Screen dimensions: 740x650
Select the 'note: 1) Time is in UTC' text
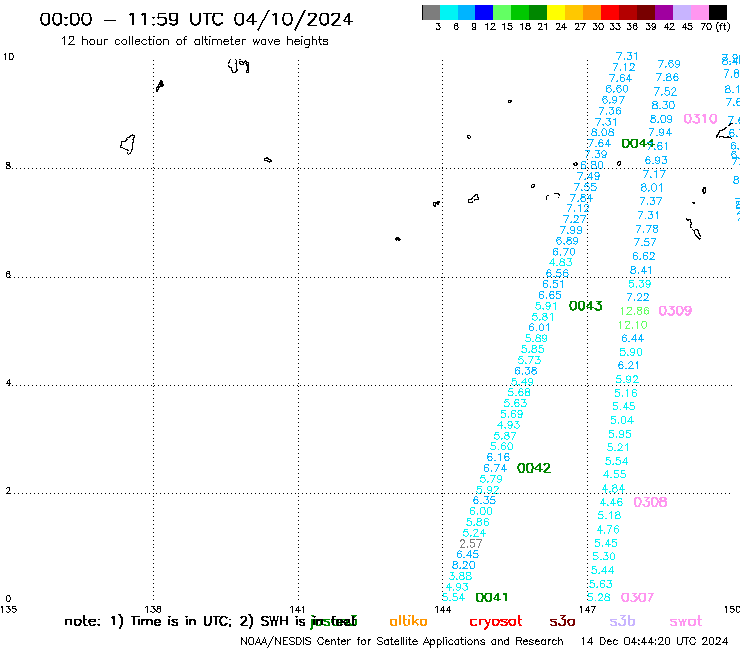click(x=148, y=621)
